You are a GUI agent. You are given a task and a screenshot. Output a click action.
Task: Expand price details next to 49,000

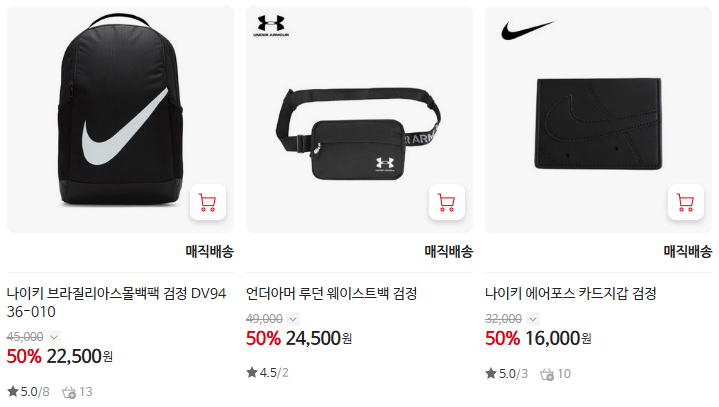coord(293,319)
